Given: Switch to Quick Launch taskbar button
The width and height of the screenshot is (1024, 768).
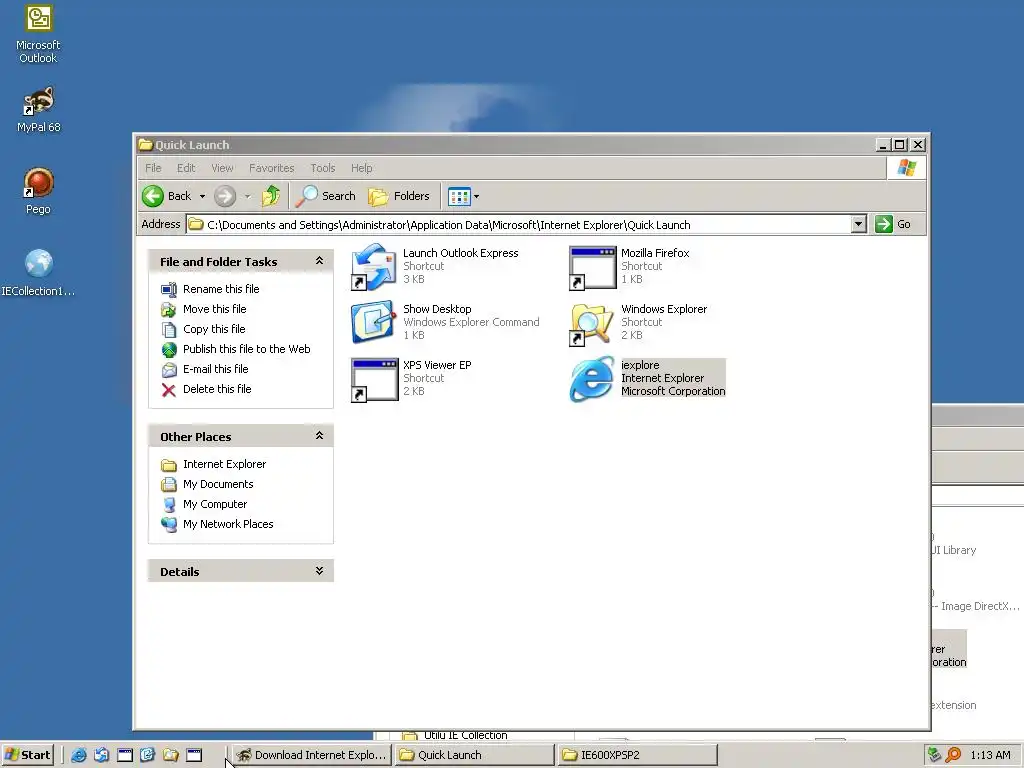Looking at the screenshot, I should point(474,755).
